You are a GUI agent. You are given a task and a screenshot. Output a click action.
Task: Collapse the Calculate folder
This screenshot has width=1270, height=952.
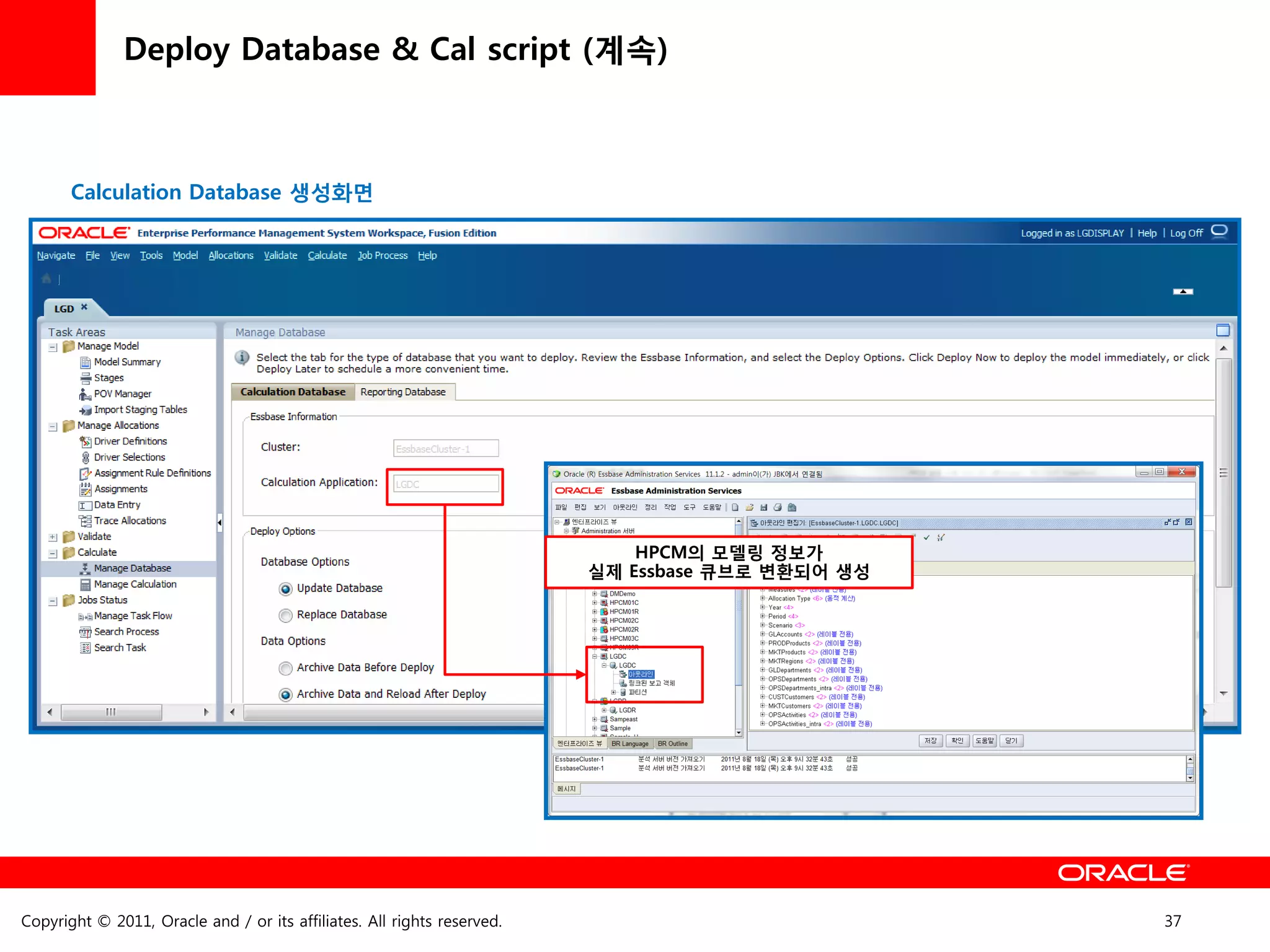(53, 553)
